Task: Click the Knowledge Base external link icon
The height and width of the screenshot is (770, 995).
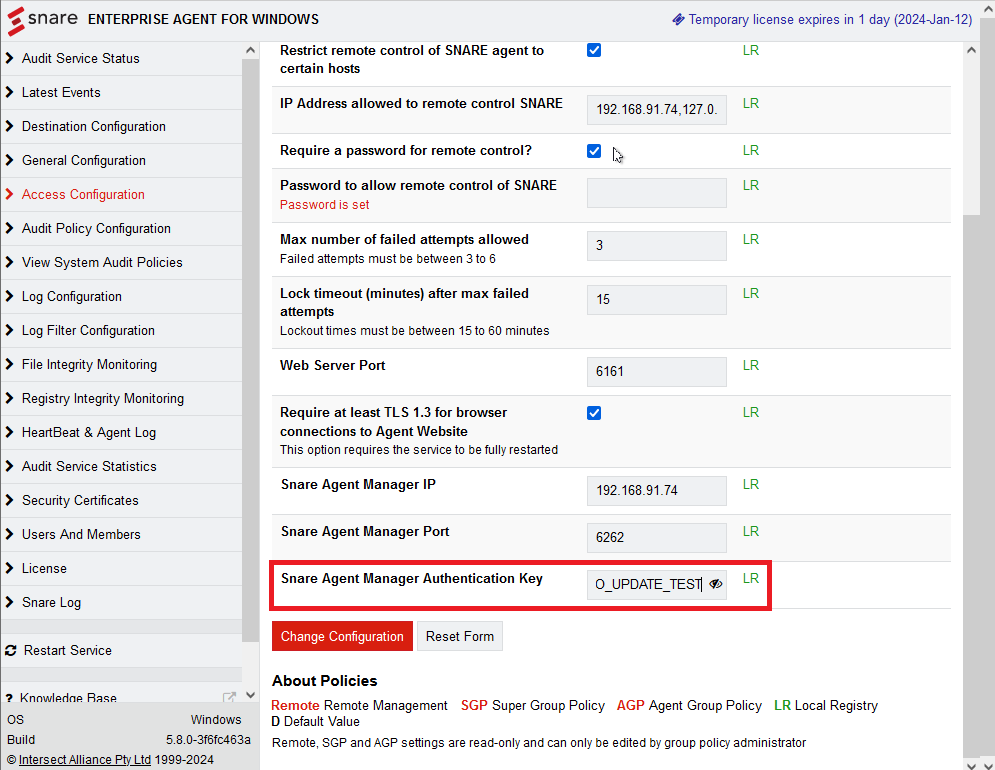Action: 230,697
